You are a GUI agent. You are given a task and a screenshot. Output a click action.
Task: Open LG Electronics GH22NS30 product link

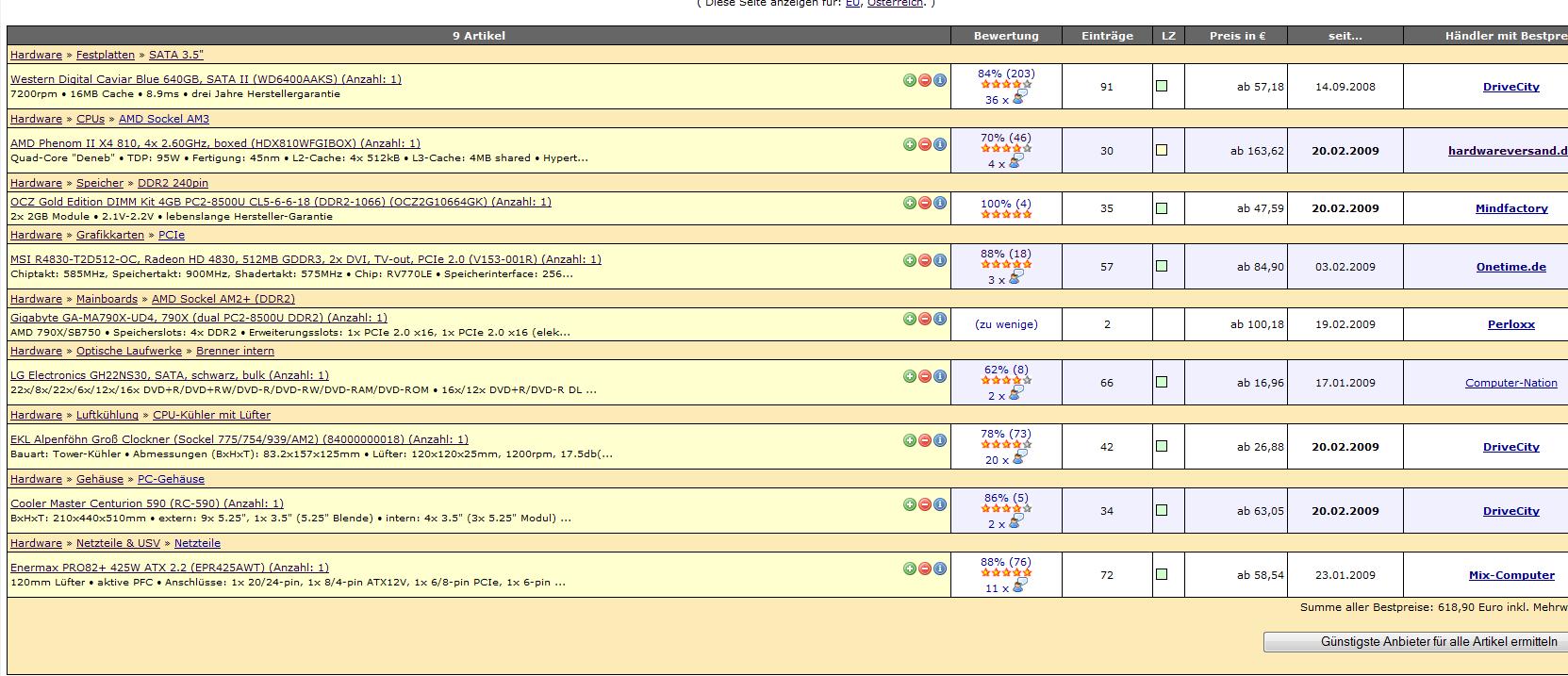[170, 375]
